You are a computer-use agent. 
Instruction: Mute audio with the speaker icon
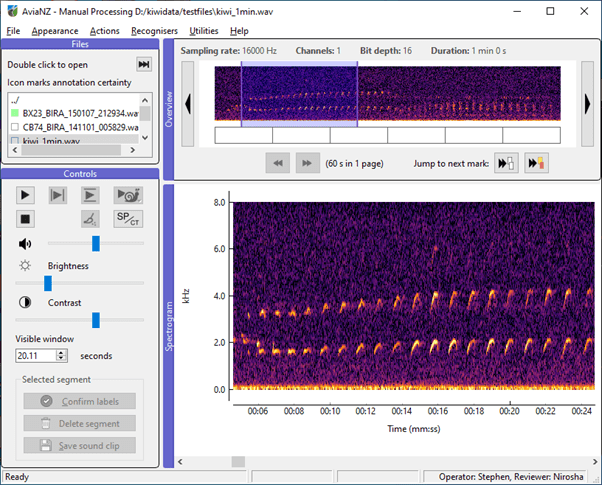pos(25,243)
